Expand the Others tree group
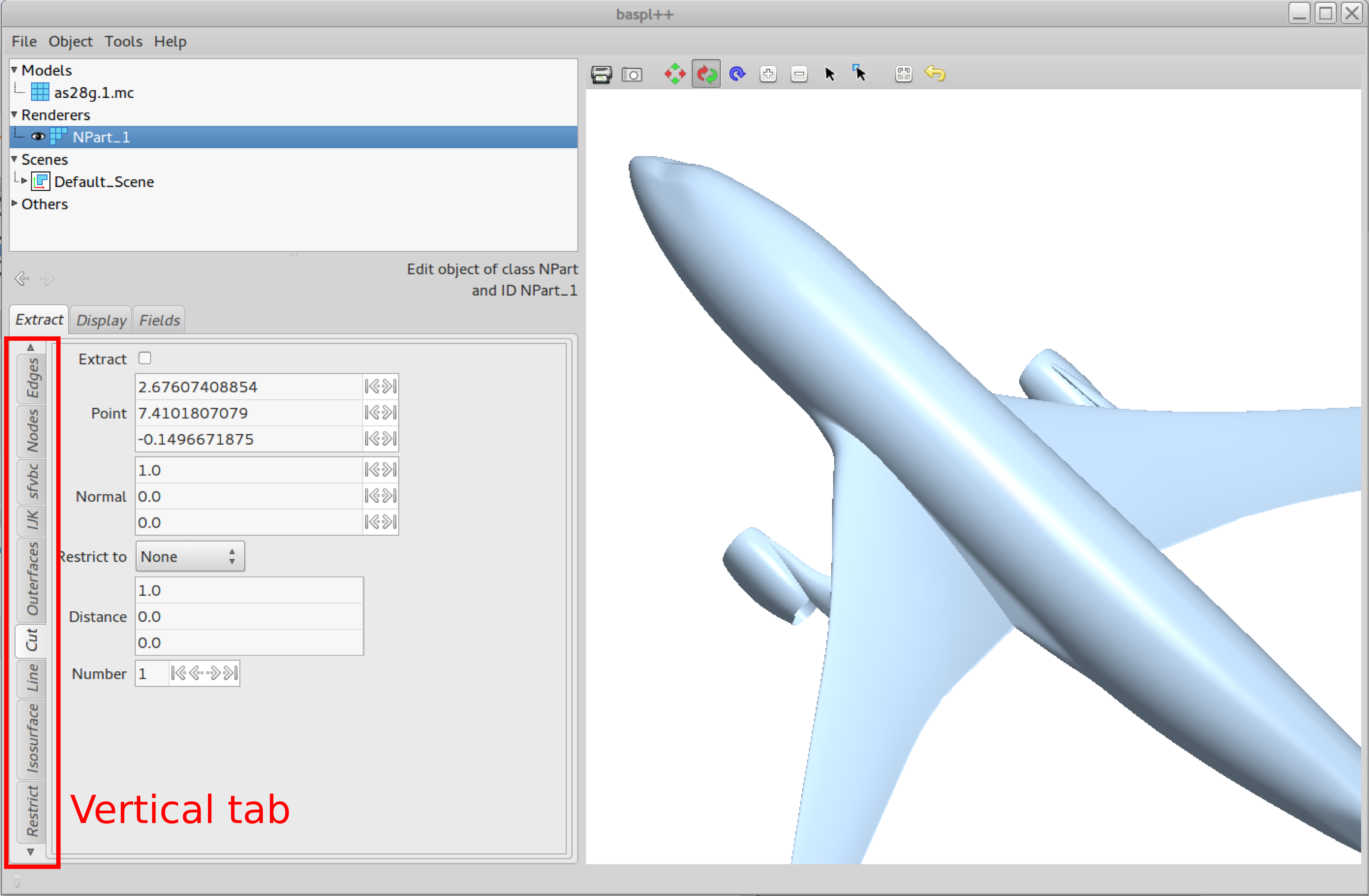 coord(14,203)
